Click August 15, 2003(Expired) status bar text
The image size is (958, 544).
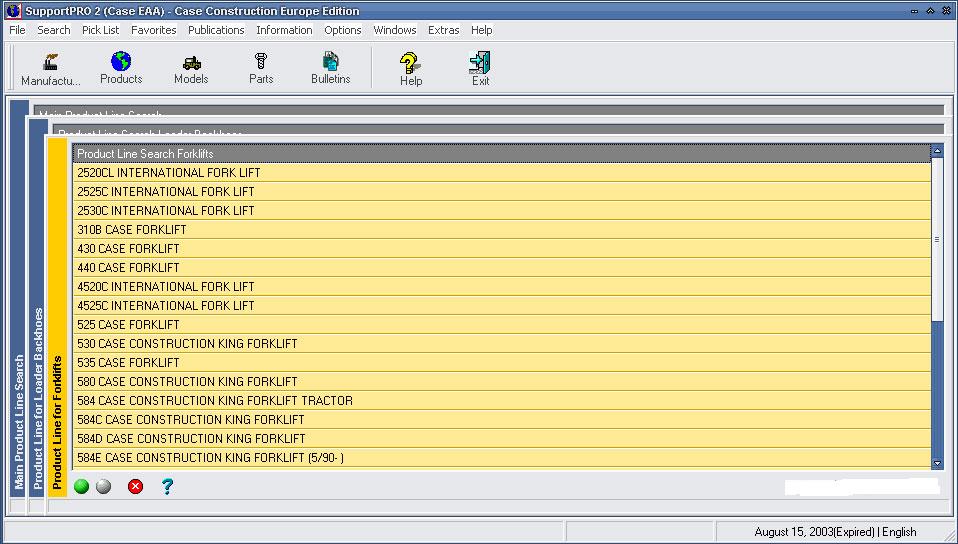tap(814, 532)
